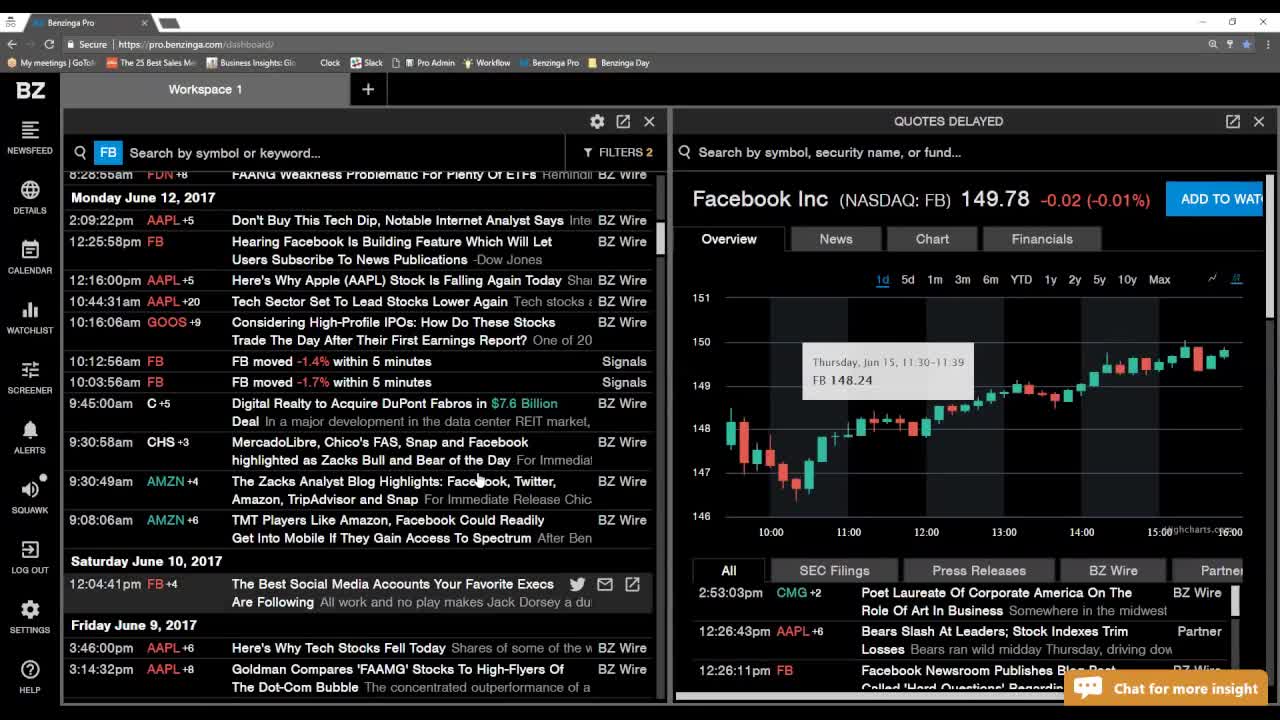This screenshot has height=720, width=1280.
Task: Set chart range to 6m
Action: 990,279
